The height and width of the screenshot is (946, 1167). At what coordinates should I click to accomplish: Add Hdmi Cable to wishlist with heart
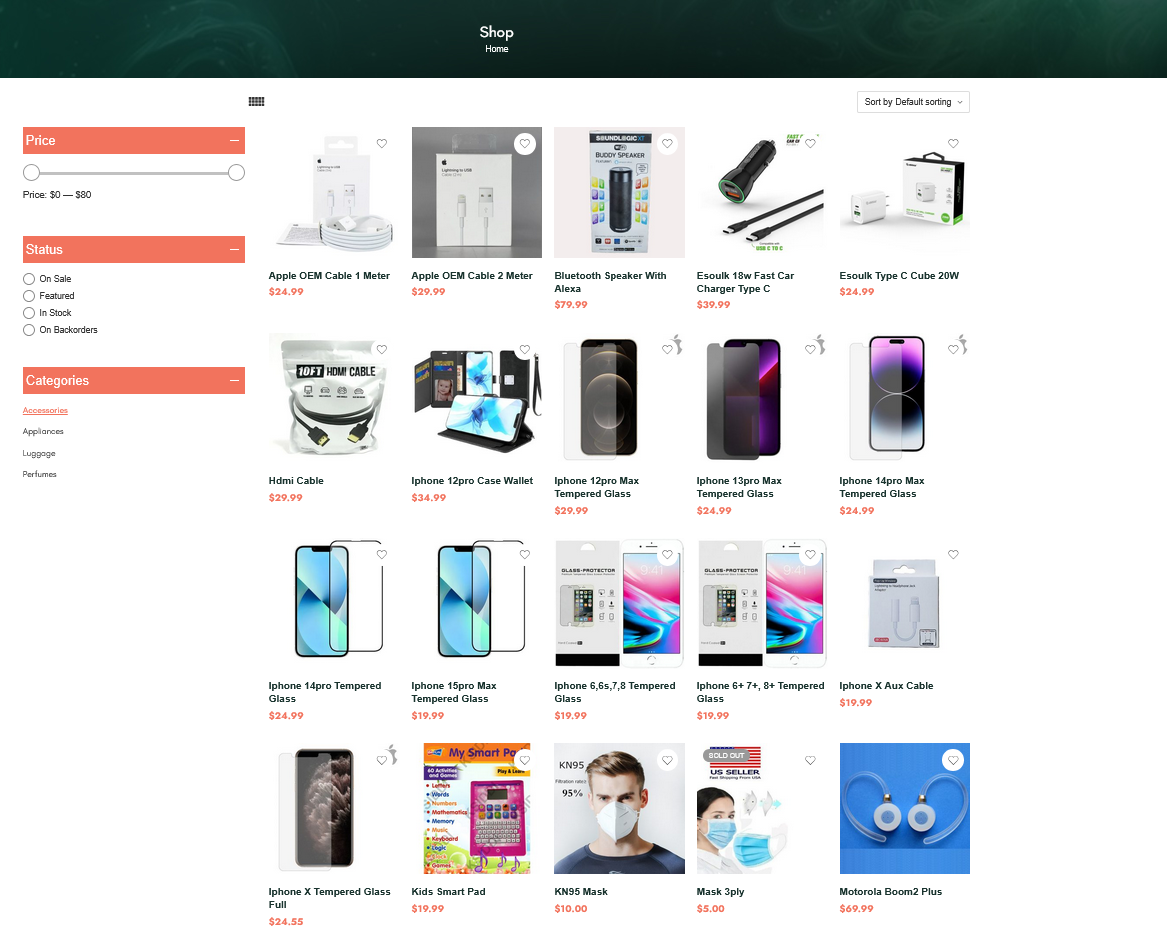[x=382, y=349]
